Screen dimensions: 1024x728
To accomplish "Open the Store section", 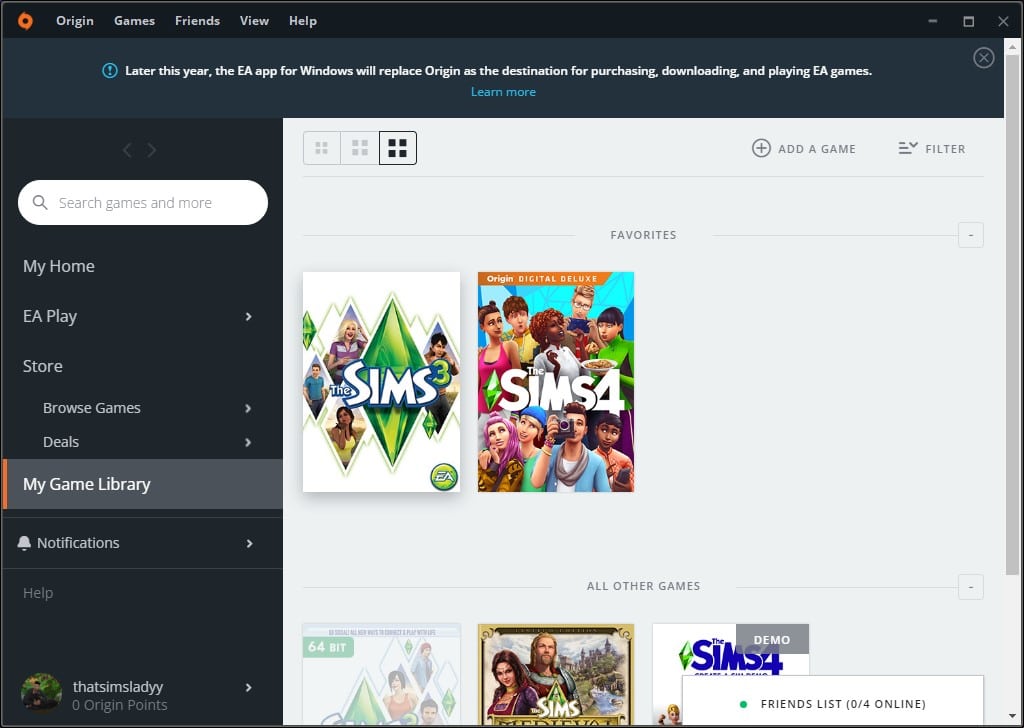I will point(42,366).
